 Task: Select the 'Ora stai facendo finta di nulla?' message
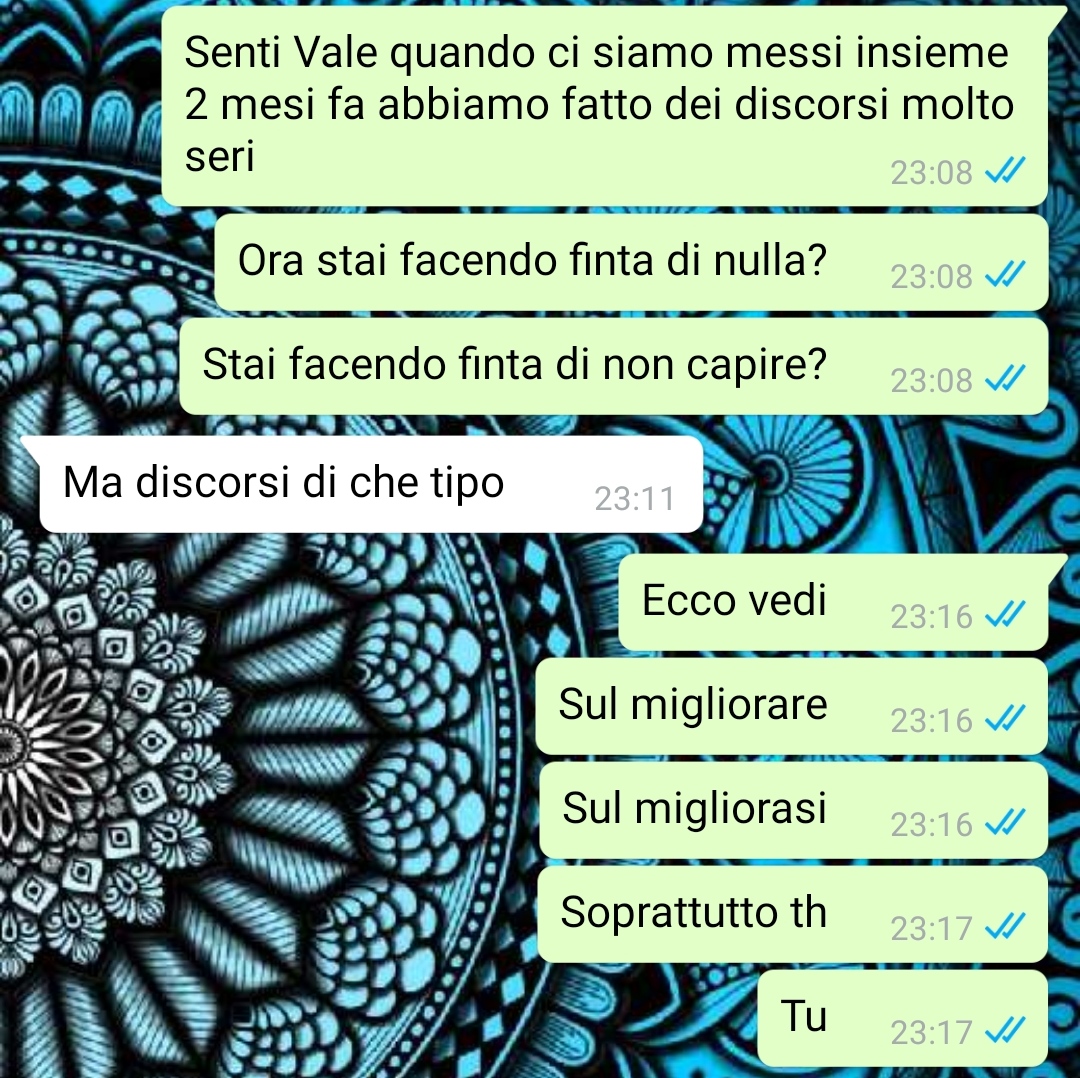point(632,262)
